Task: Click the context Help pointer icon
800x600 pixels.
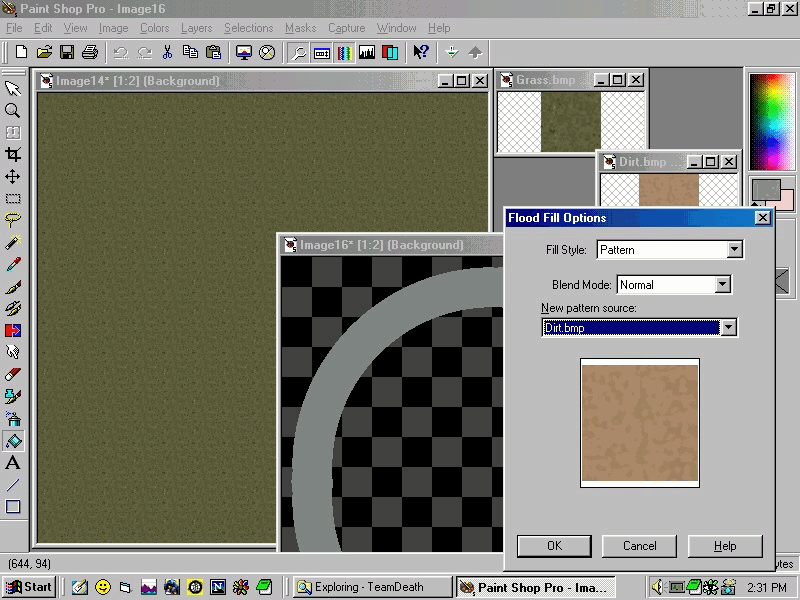Action: click(x=421, y=52)
